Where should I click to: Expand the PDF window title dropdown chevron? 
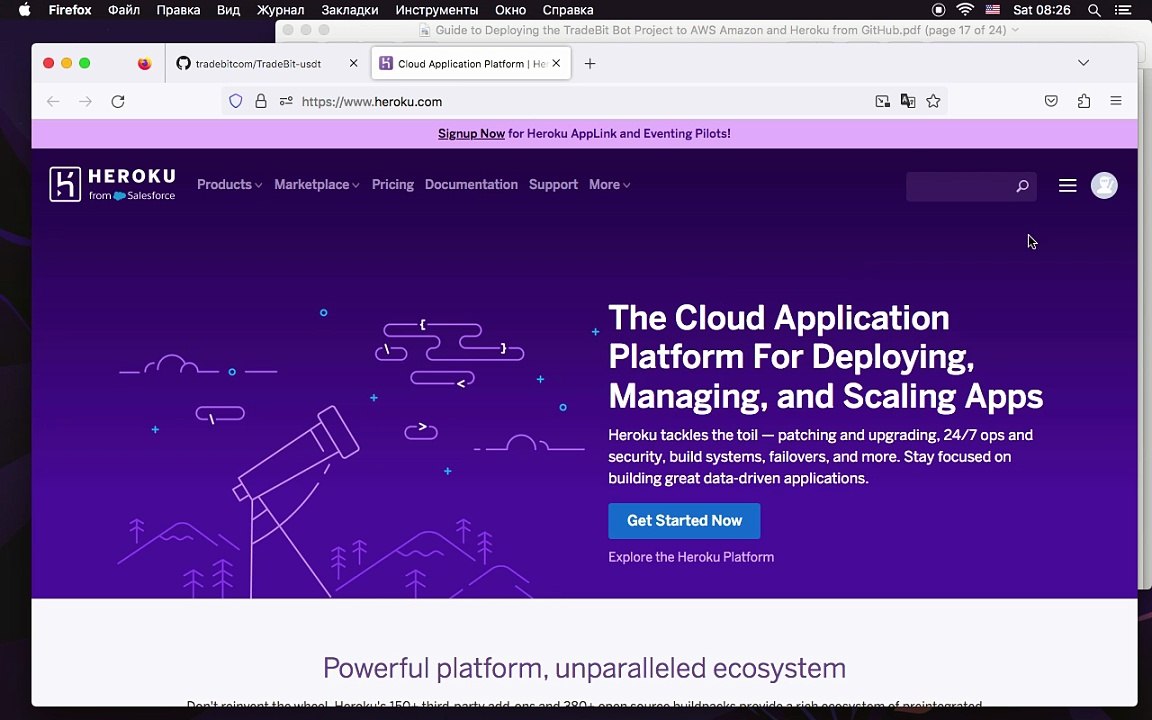[x=1015, y=30]
